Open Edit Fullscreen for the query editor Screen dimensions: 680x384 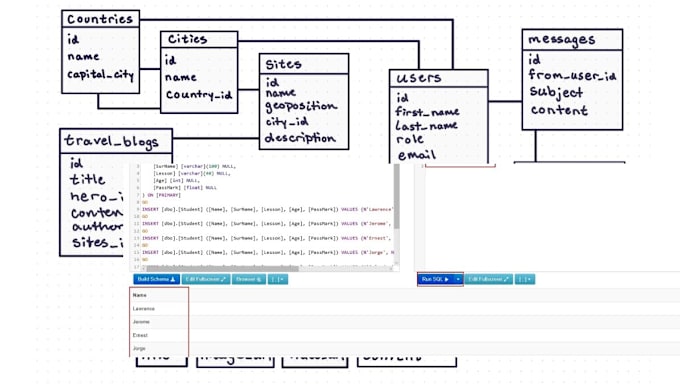[x=489, y=279]
